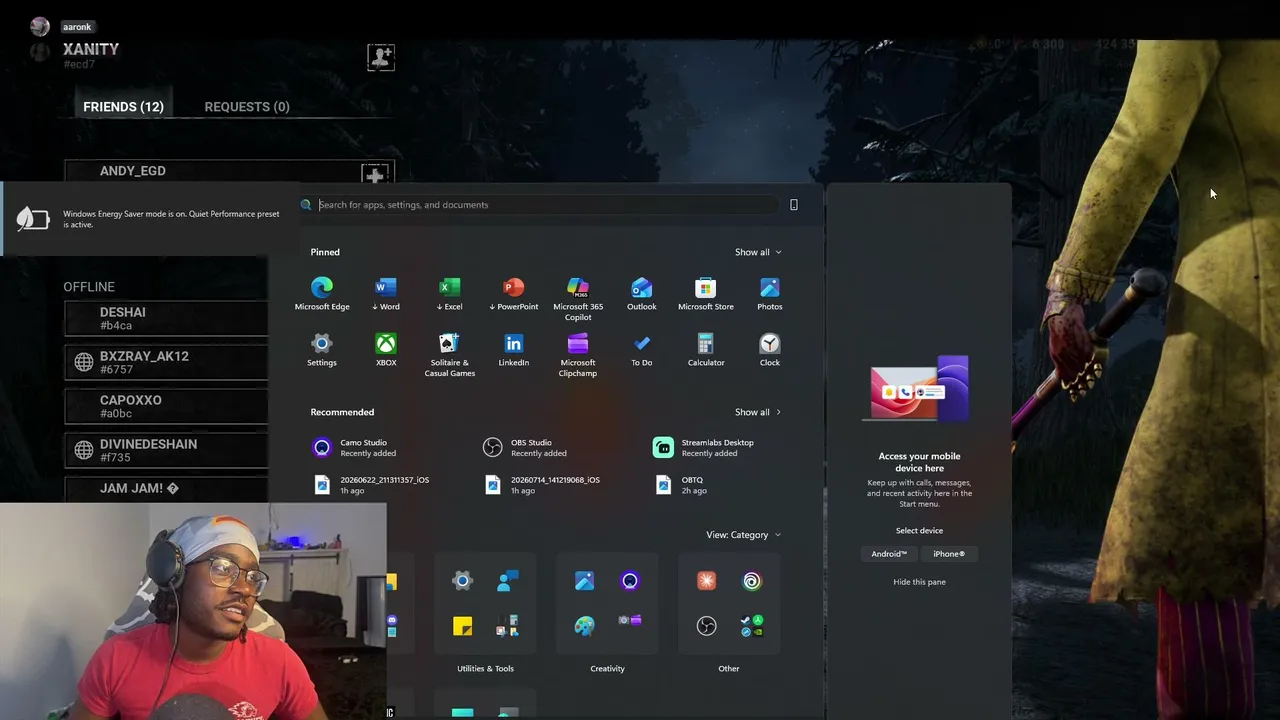
Task: Open the Photos app in Pinned
Action: 770,294
